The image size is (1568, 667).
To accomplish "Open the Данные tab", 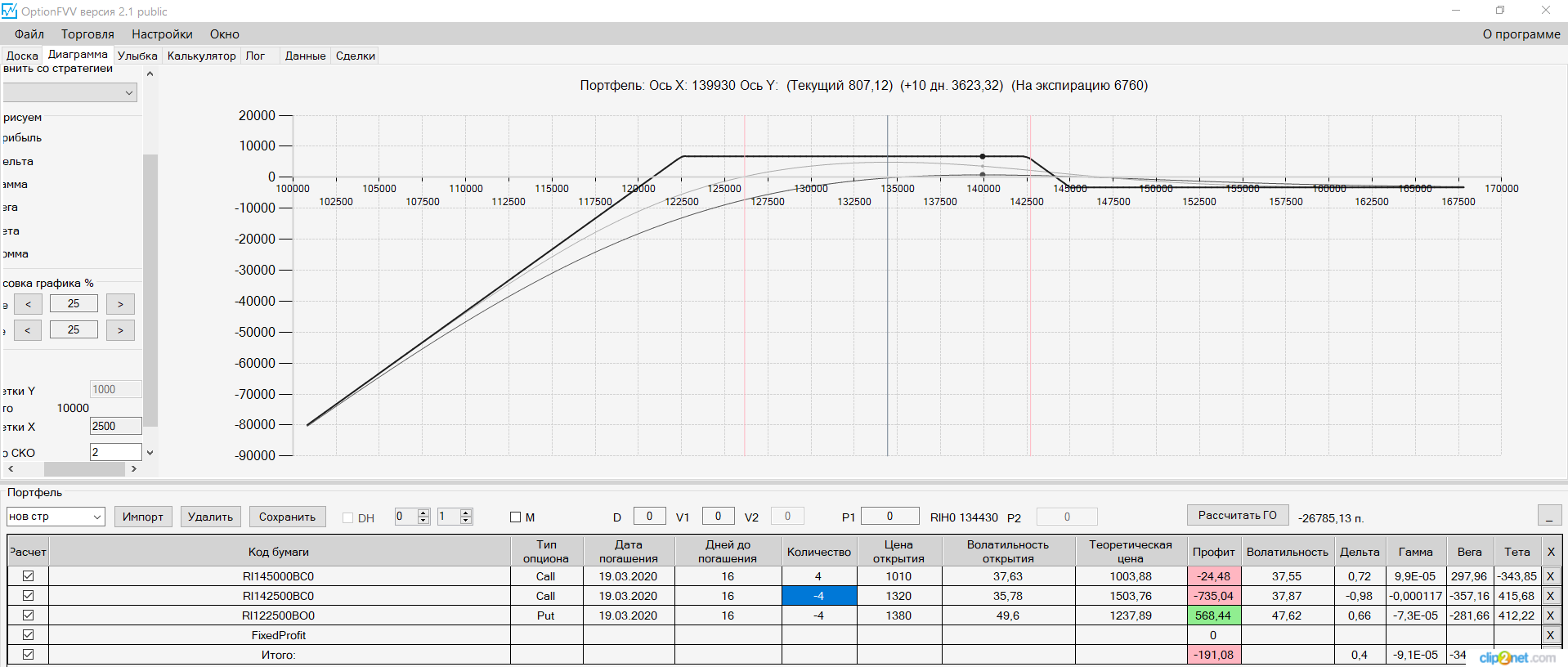I will point(305,56).
